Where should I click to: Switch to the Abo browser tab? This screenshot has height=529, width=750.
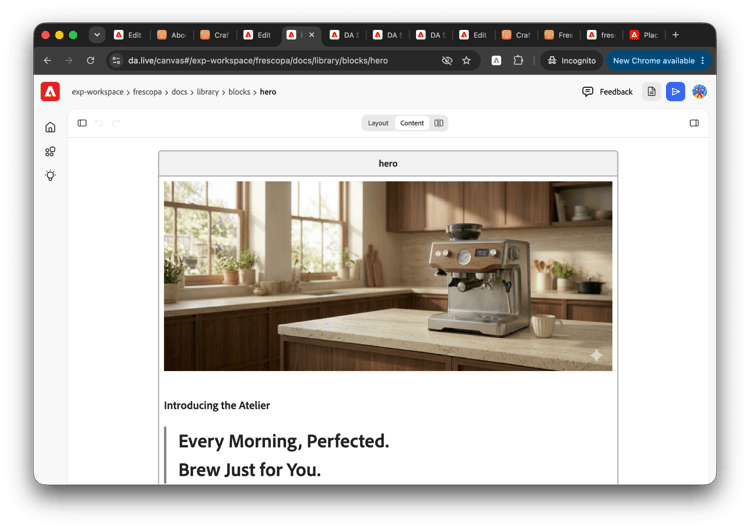click(171, 35)
